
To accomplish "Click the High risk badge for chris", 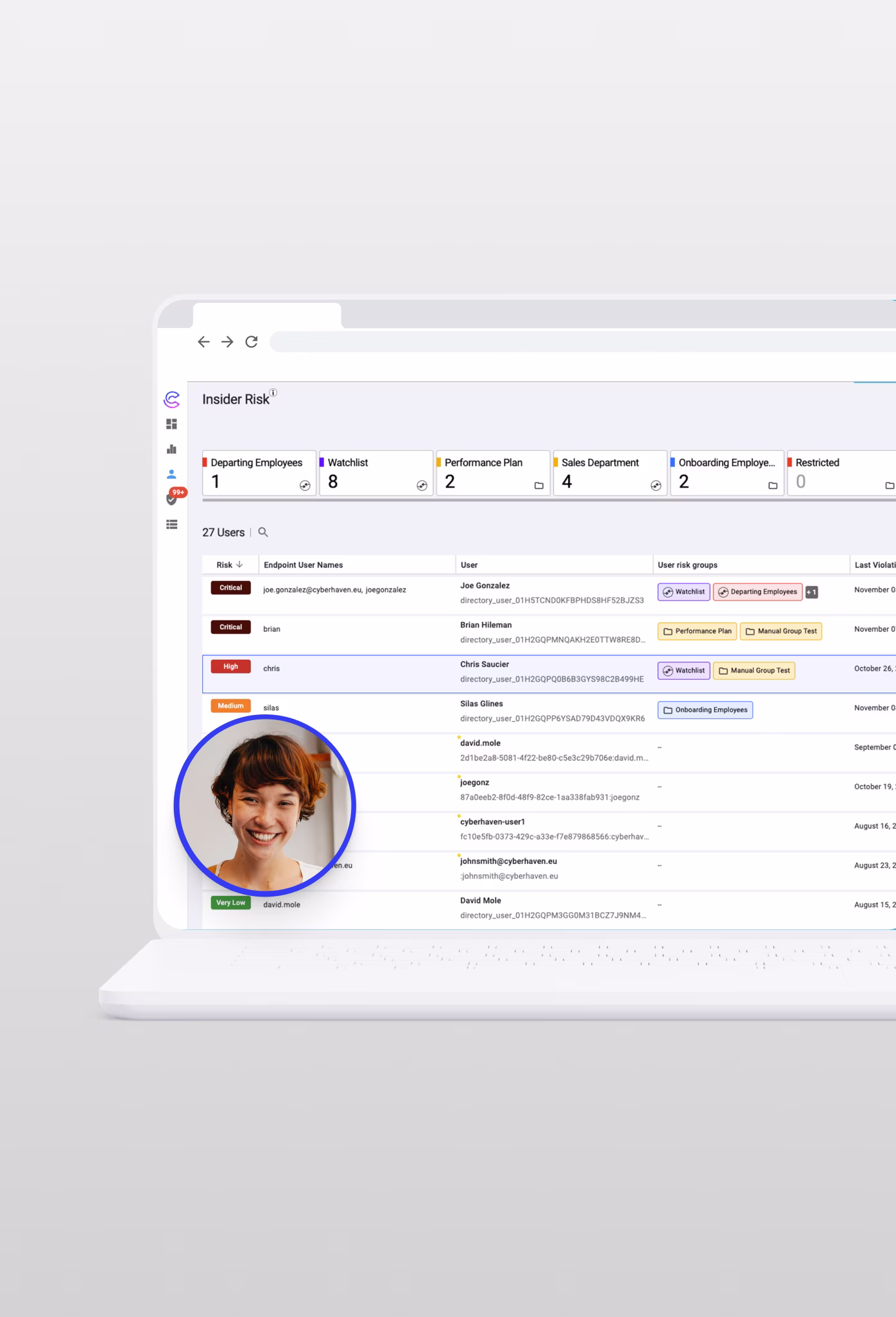I will click(x=230, y=666).
